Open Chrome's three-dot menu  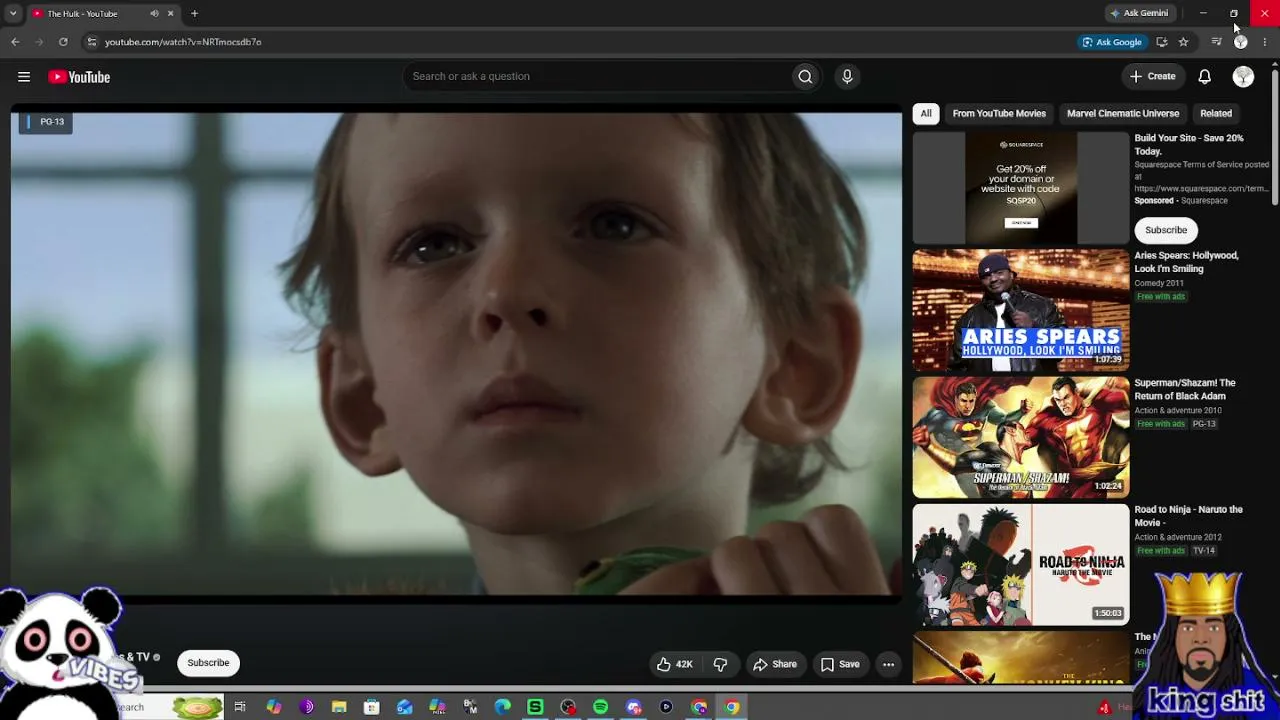(x=1265, y=42)
